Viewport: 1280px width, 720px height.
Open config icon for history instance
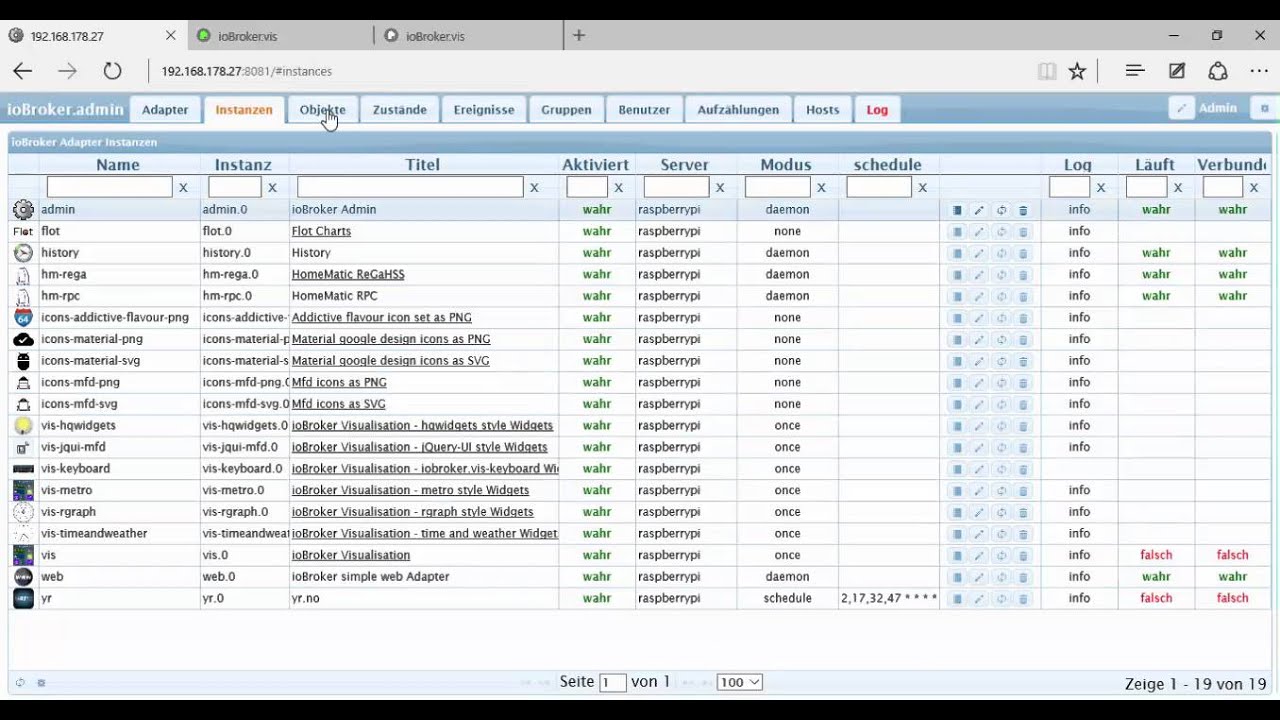click(x=957, y=253)
